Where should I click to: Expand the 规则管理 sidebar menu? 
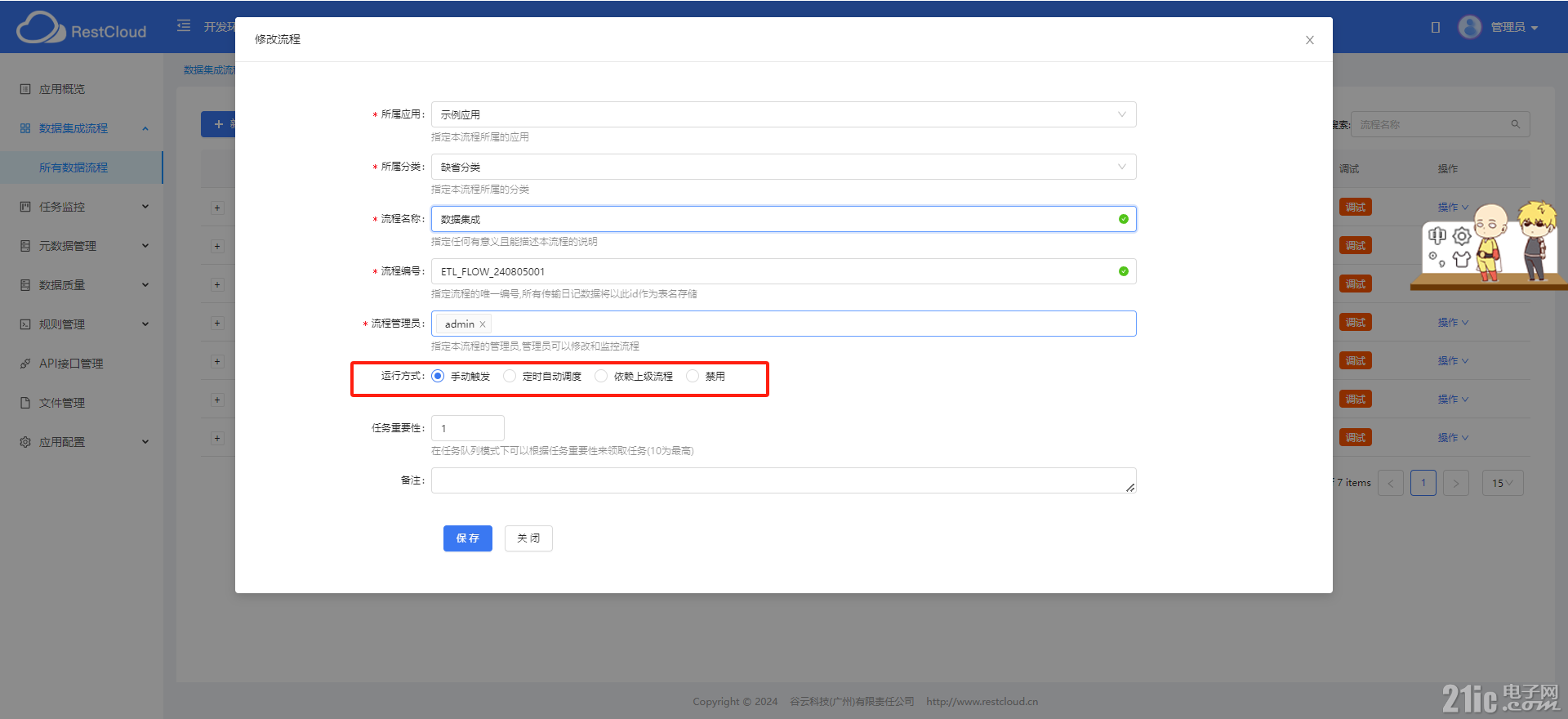coord(82,324)
